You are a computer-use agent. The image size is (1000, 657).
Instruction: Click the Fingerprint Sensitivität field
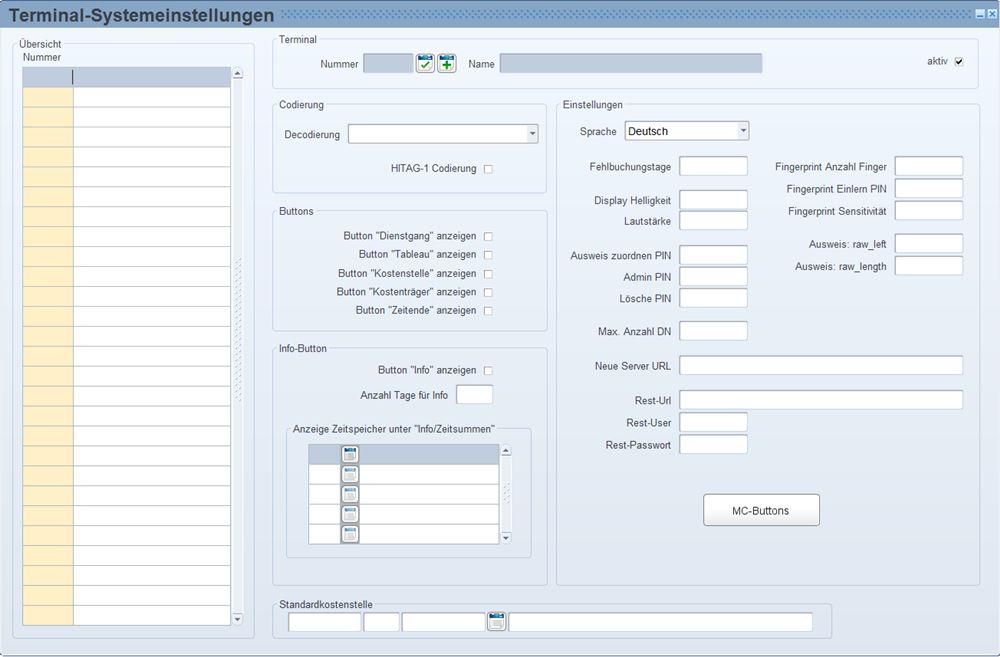(929, 210)
